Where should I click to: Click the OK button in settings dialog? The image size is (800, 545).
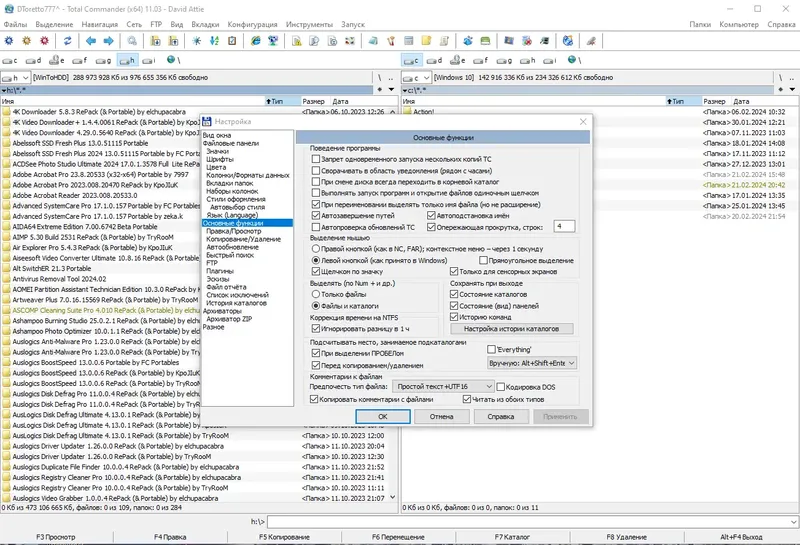[x=383, y=416]
